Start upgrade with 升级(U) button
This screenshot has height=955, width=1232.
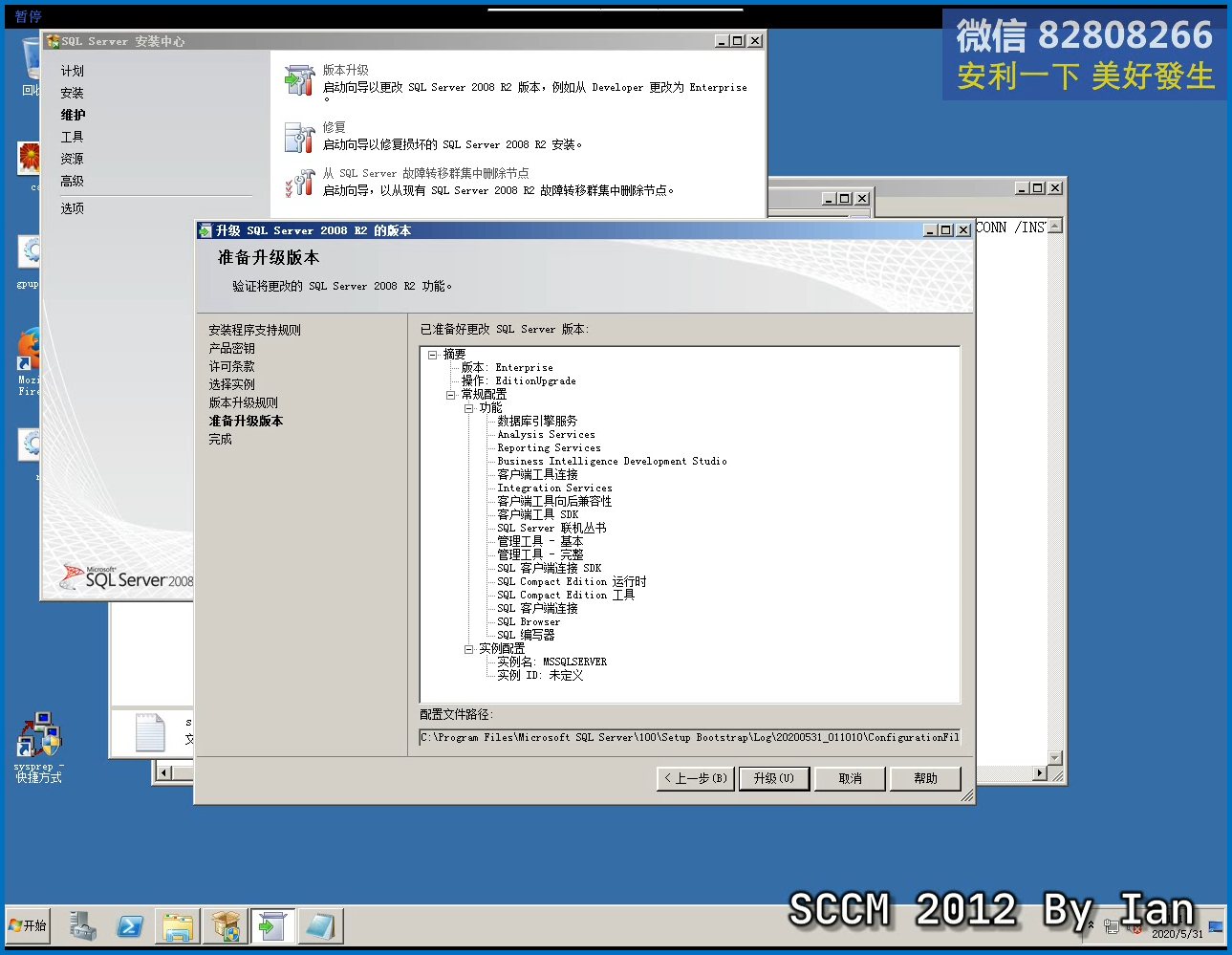pyautogui.click(x=773, y=778)
